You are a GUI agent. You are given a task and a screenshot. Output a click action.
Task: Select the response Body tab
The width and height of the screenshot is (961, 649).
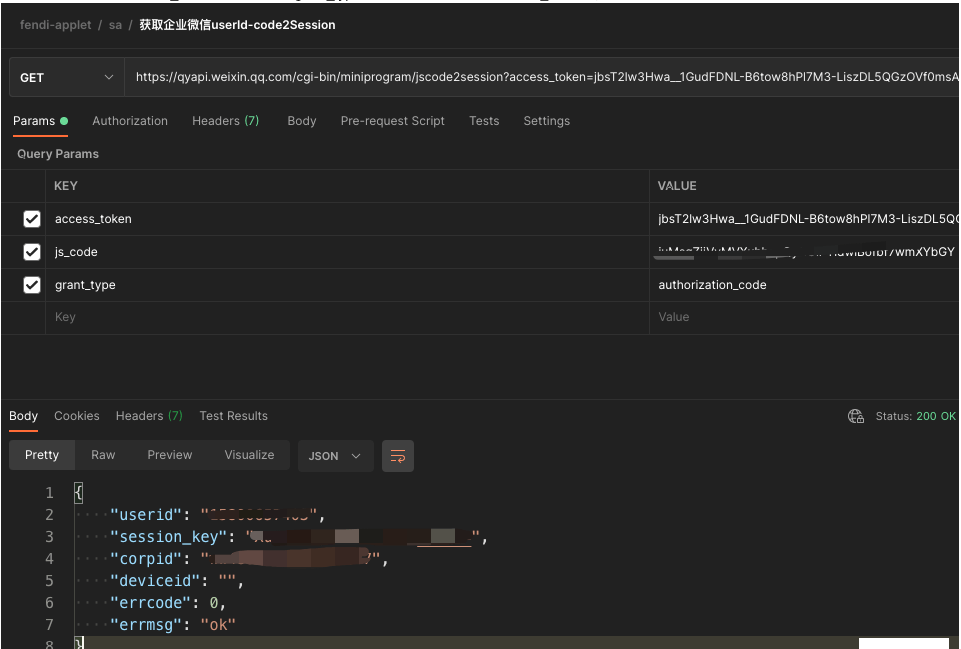(x=23, y=416)
